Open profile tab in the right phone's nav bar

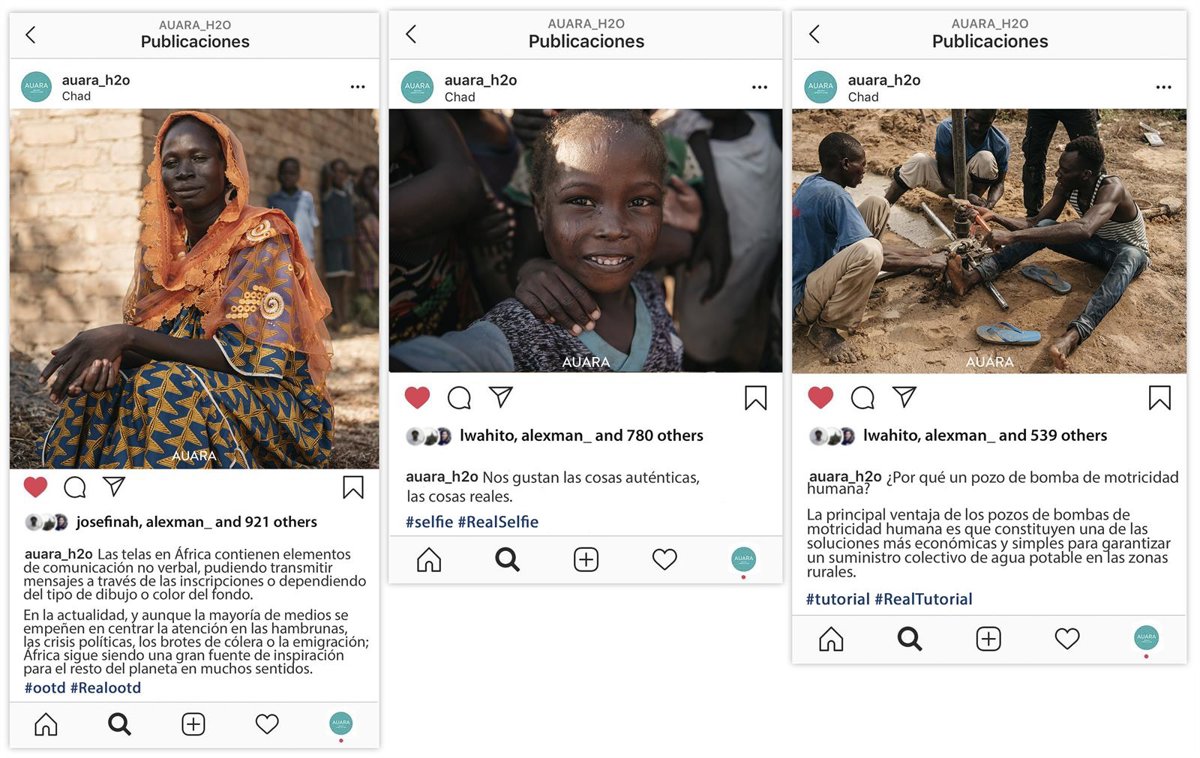point(1146,638)
